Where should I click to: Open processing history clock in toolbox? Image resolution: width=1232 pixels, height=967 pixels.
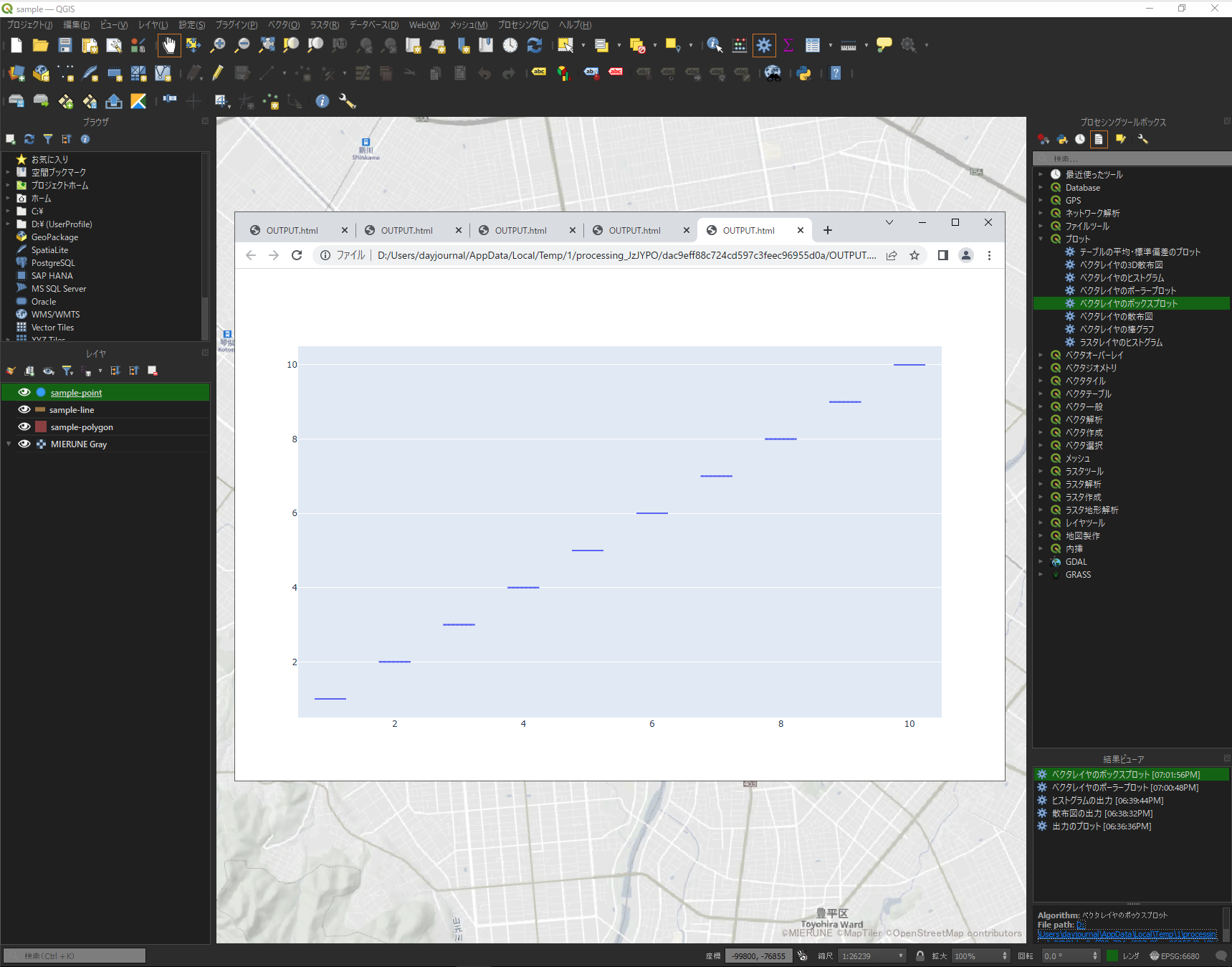pos(1080,139)
